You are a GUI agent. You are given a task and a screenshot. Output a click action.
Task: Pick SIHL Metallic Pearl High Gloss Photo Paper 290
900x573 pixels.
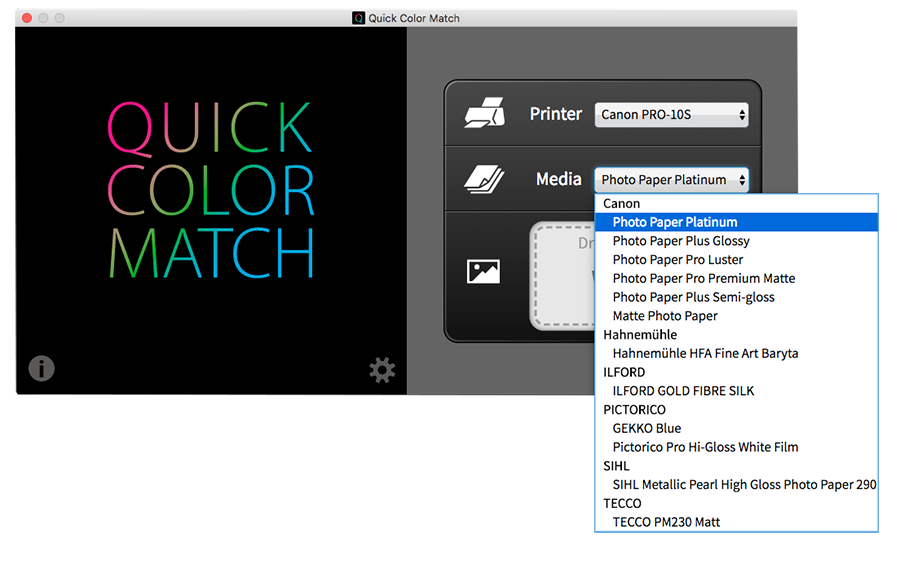736,485
